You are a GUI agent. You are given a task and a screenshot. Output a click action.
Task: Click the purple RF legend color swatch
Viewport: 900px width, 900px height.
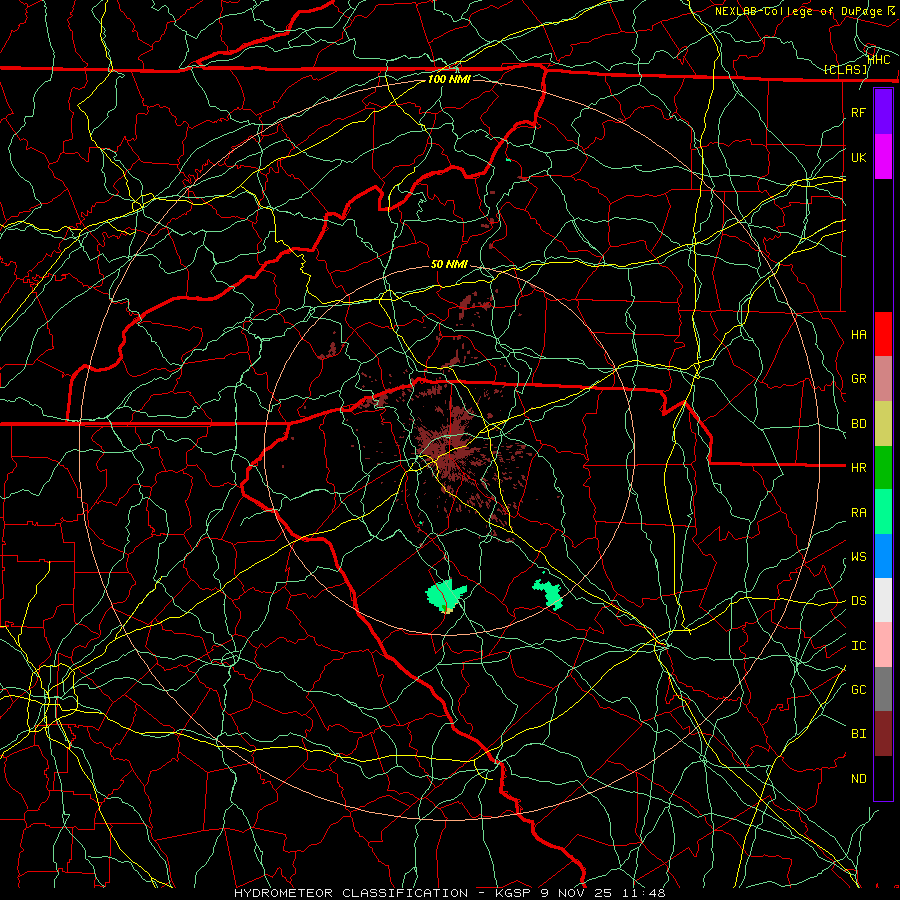[883, 112]
